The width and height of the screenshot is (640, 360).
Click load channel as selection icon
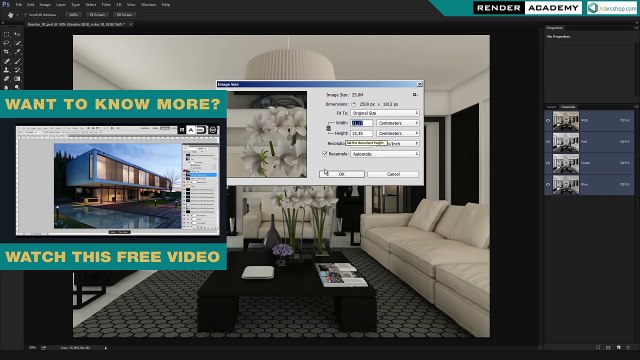598,347
